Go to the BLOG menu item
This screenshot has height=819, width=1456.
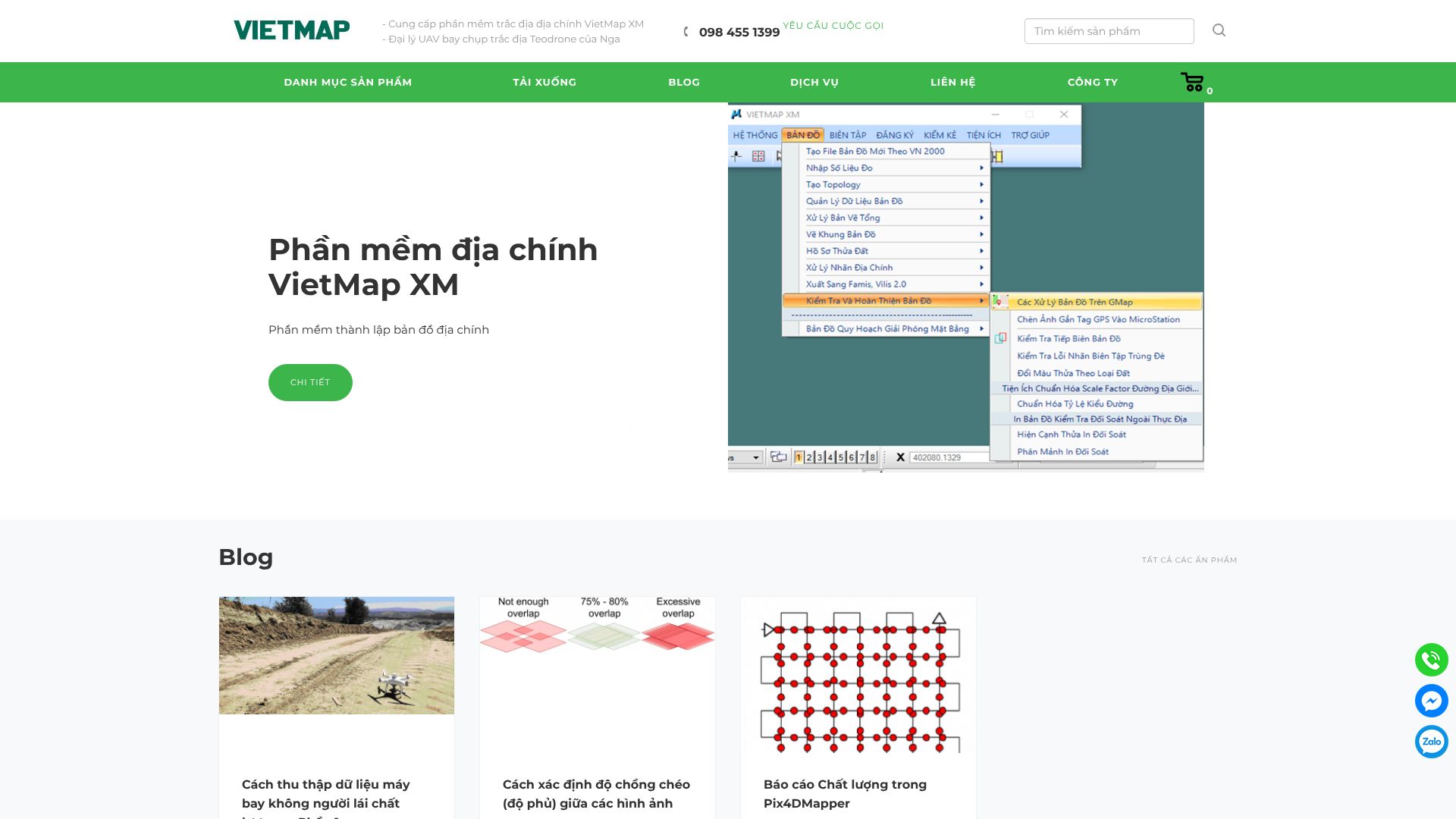(x=684, y=82)
